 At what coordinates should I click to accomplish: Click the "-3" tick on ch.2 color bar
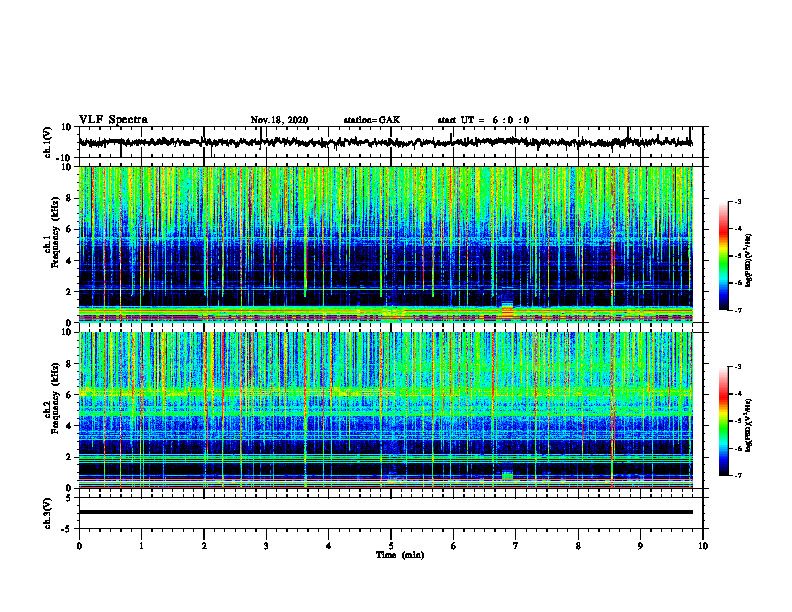point(737,367)
